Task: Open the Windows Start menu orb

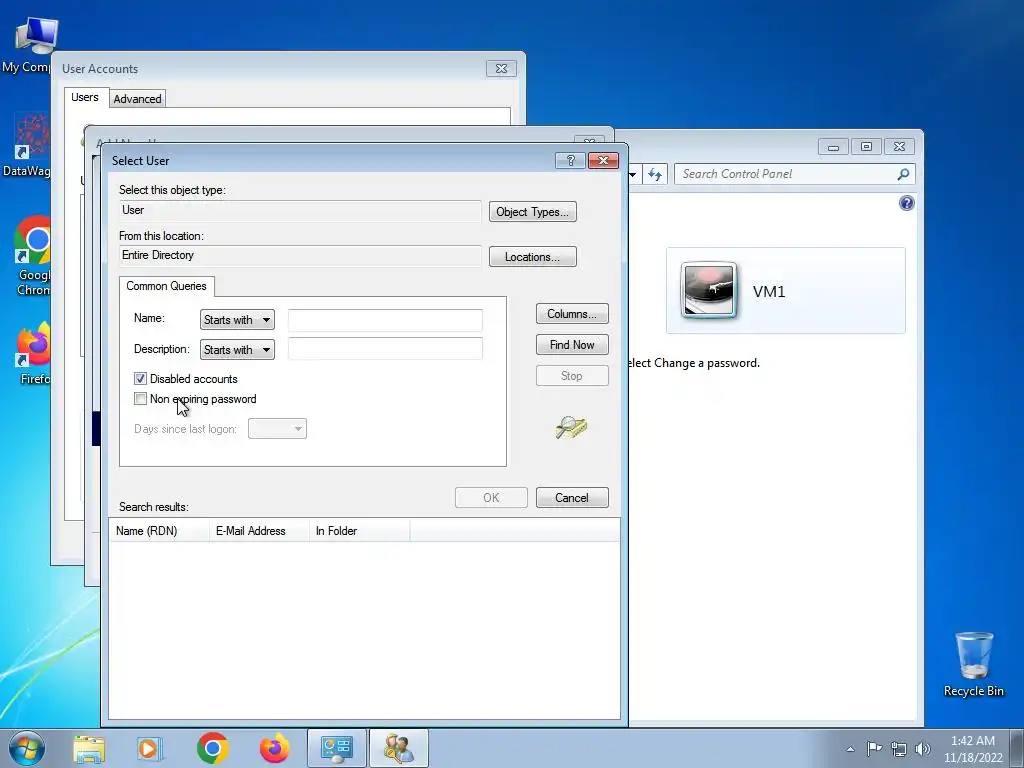Action: tap(27, 748)
